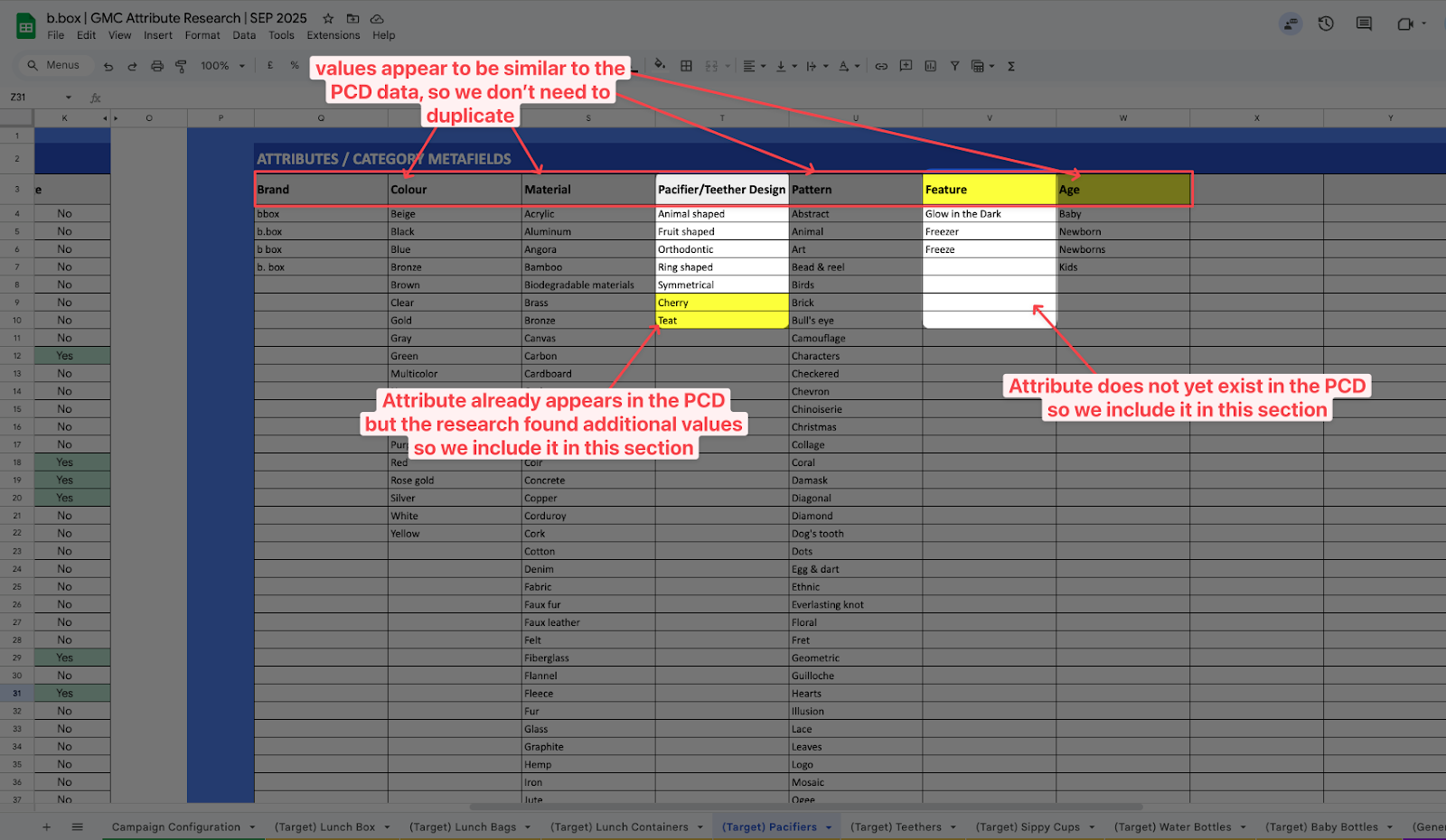Insert a link using the toolbar icon
The image size is (1446, 840).
[881, 66]
